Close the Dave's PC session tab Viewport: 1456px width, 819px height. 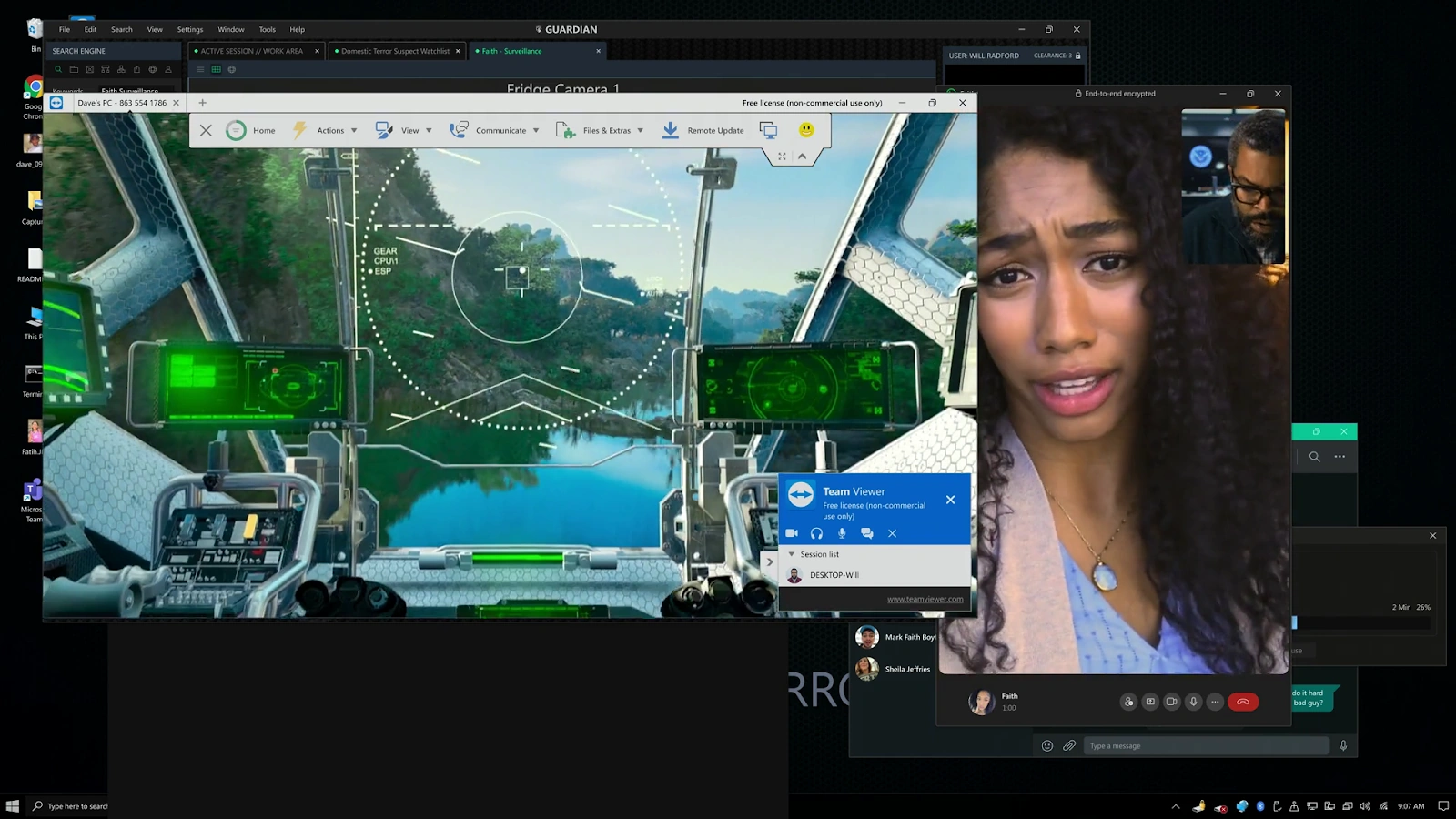[177, 103]
